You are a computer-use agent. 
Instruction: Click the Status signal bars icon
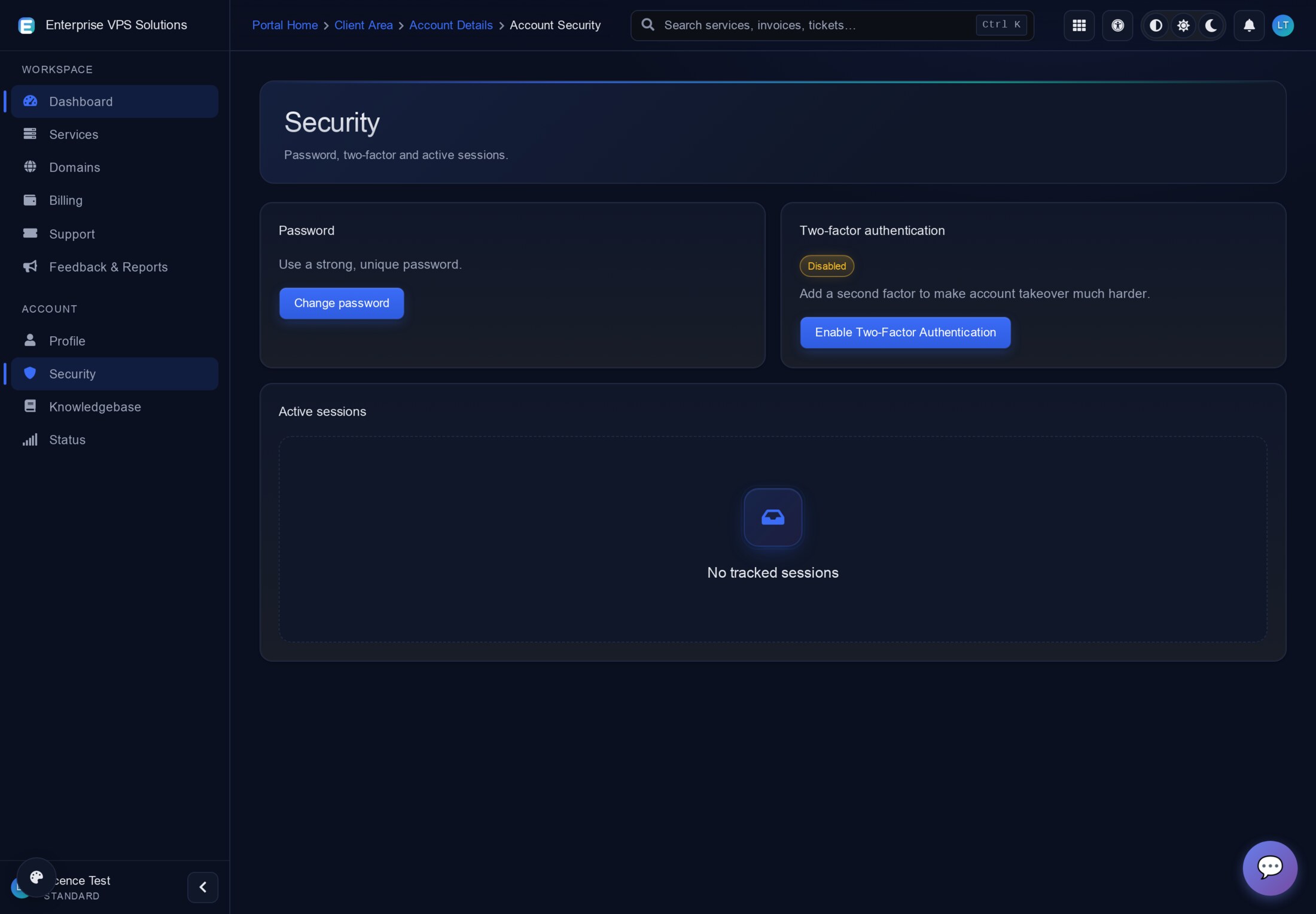30,440
